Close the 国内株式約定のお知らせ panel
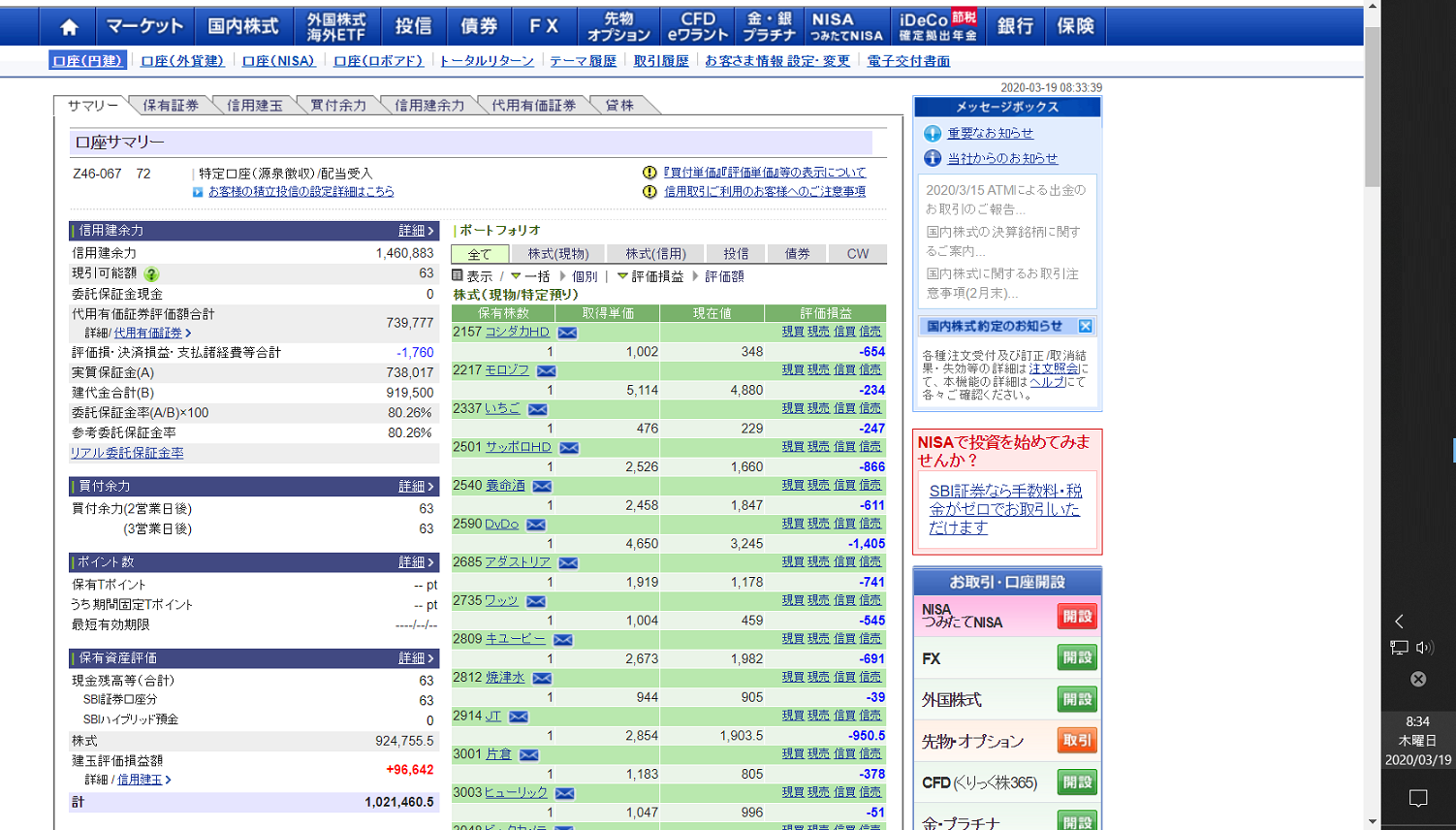The height and width of the screenshot is (830, 1456). [x=1086, y=327]
